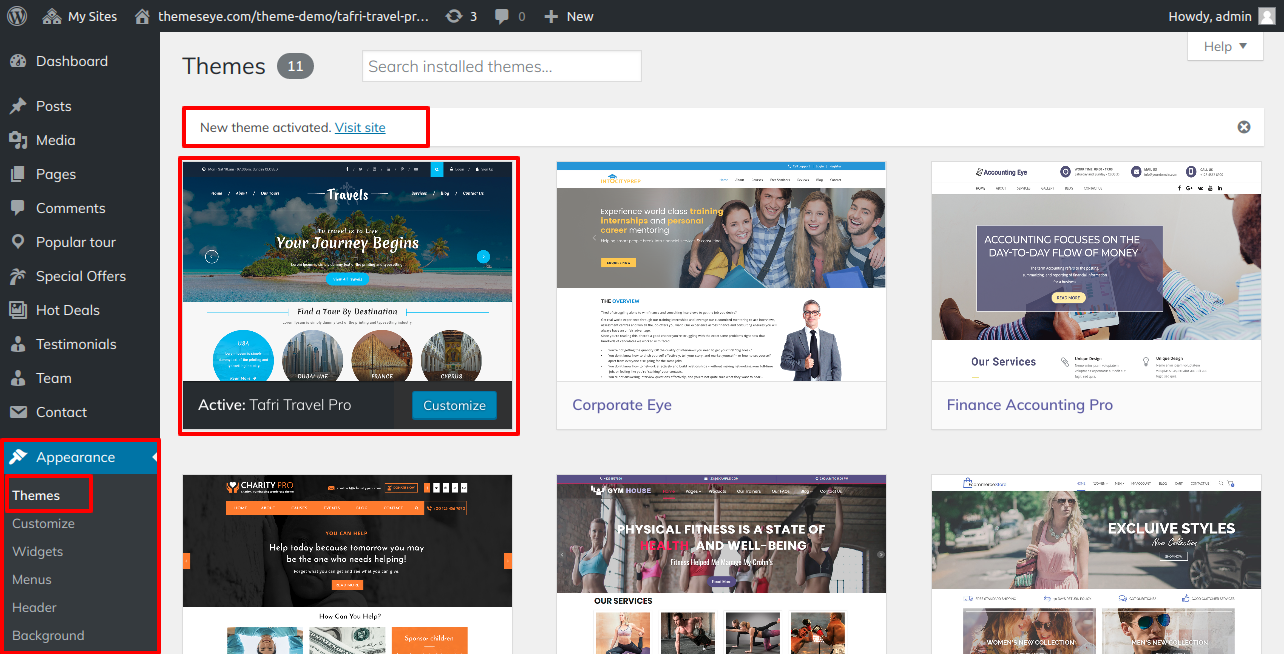1284x654 pixels.
Task: Click the Dashboard gauge icon
Action: coord(18,61)
